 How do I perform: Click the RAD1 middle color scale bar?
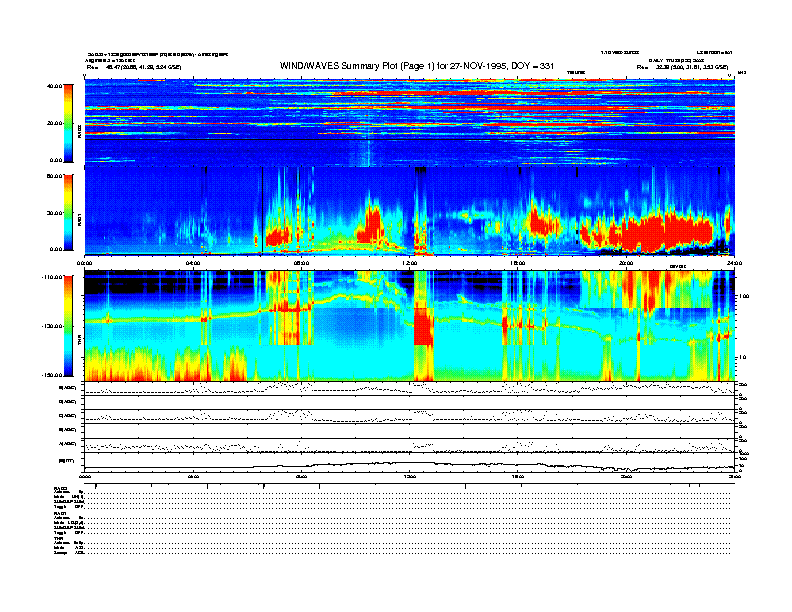coord(68,213)
